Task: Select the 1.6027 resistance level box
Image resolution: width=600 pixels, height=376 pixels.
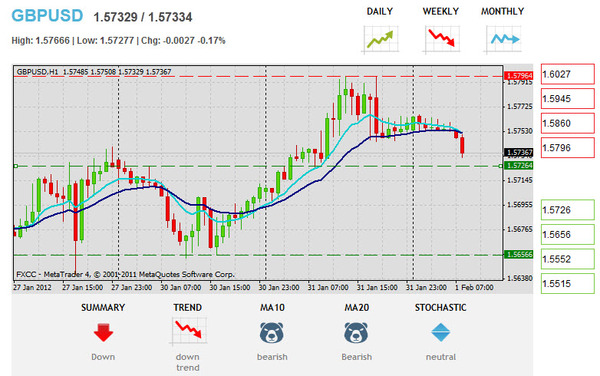Action: click(567, 74)
